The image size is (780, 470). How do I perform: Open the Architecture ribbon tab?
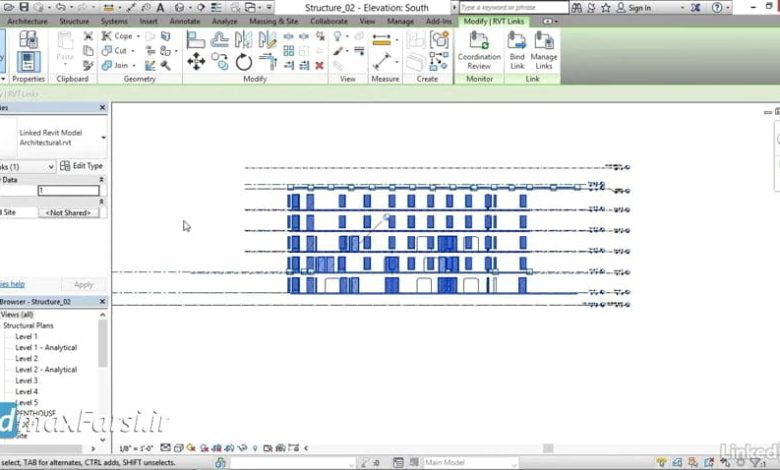click(27, 21)
